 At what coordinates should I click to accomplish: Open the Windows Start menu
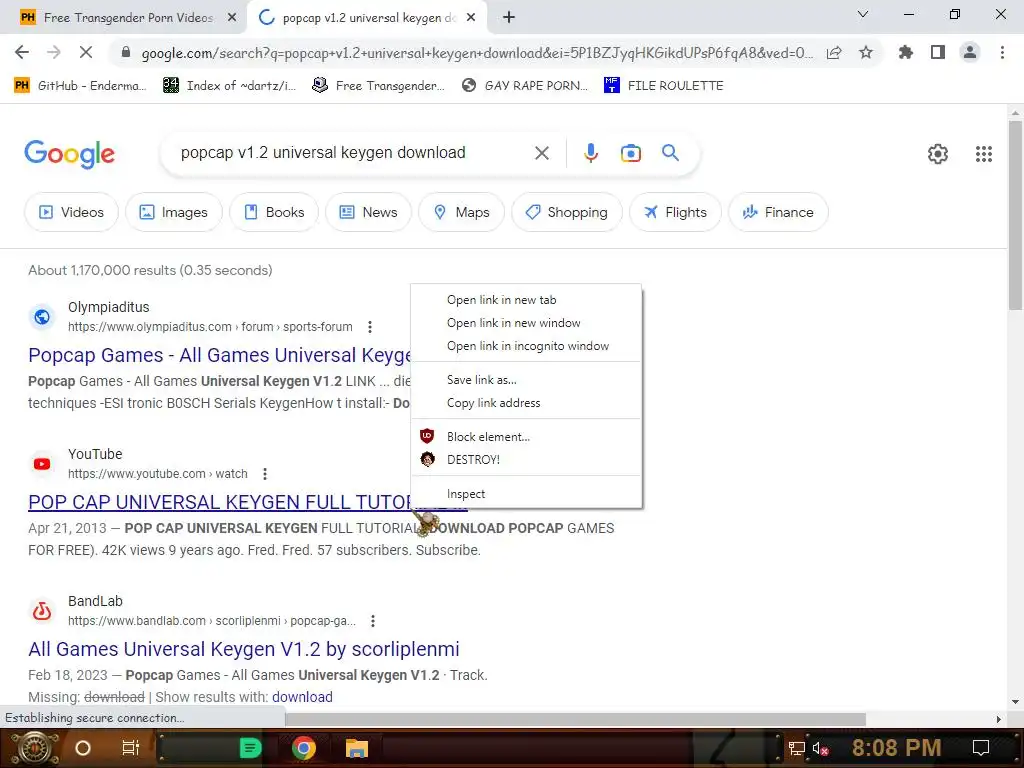point(34,748)
